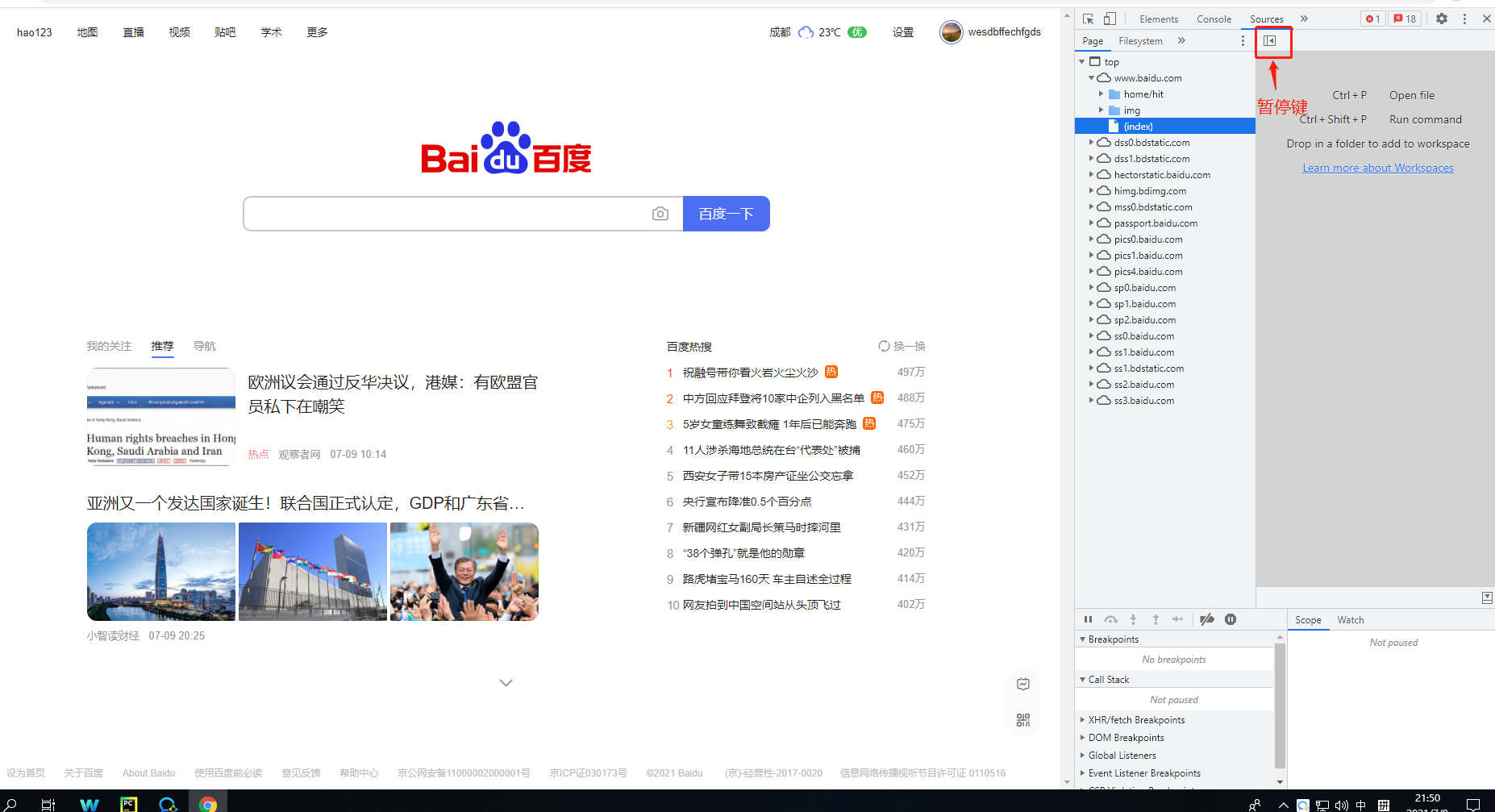Screen dimensions: 1495x812
Task: Show more DevTools panels chevron
Action: 1304,19
